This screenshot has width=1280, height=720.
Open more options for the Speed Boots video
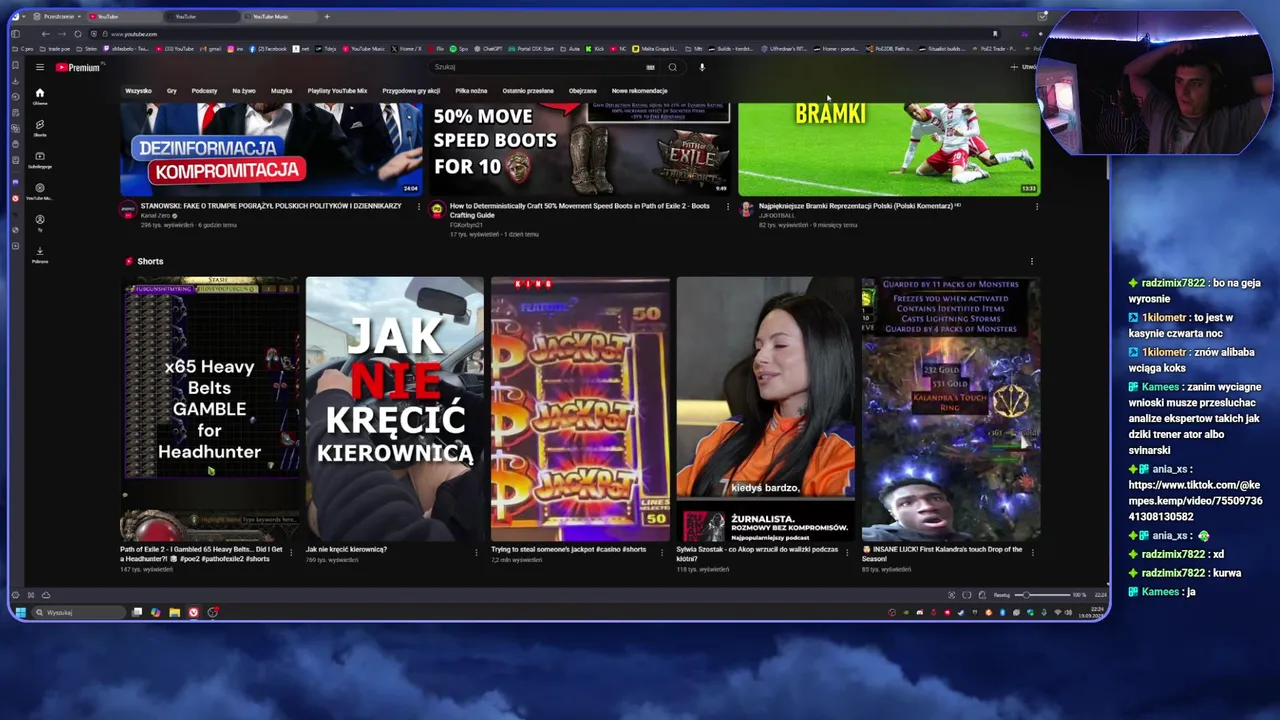[727, 207]
